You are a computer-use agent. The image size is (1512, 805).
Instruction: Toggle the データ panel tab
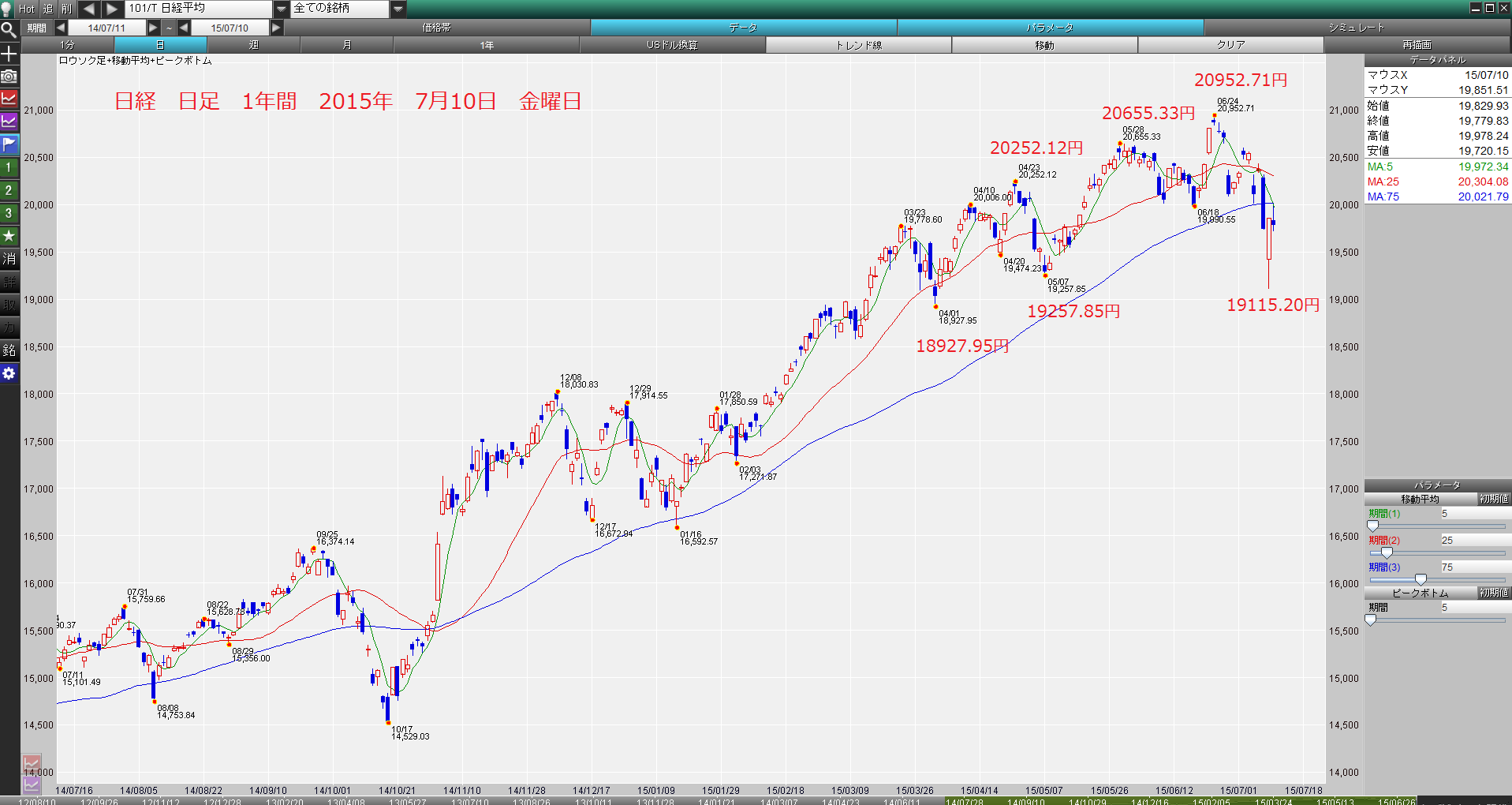(744, 28)
